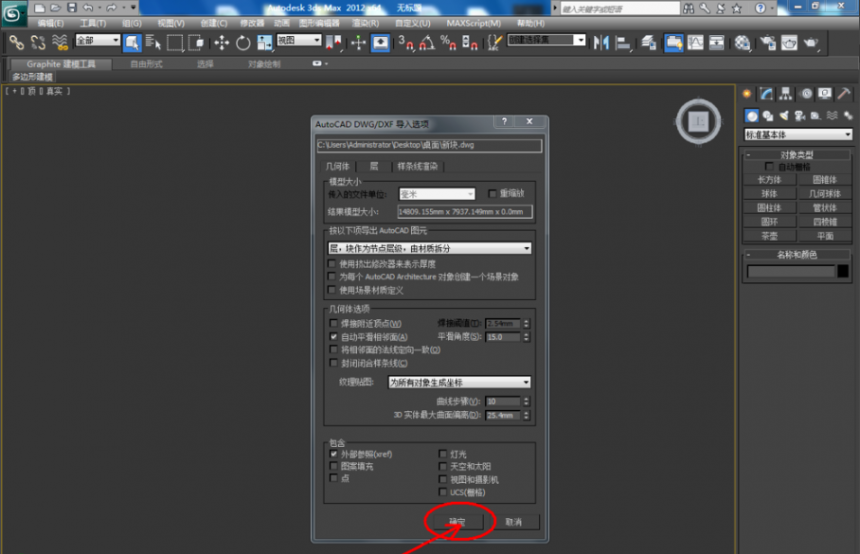Open named selection sets dropdown
The width and height of the screenshot is (860, 554).
tap(546, 39)
